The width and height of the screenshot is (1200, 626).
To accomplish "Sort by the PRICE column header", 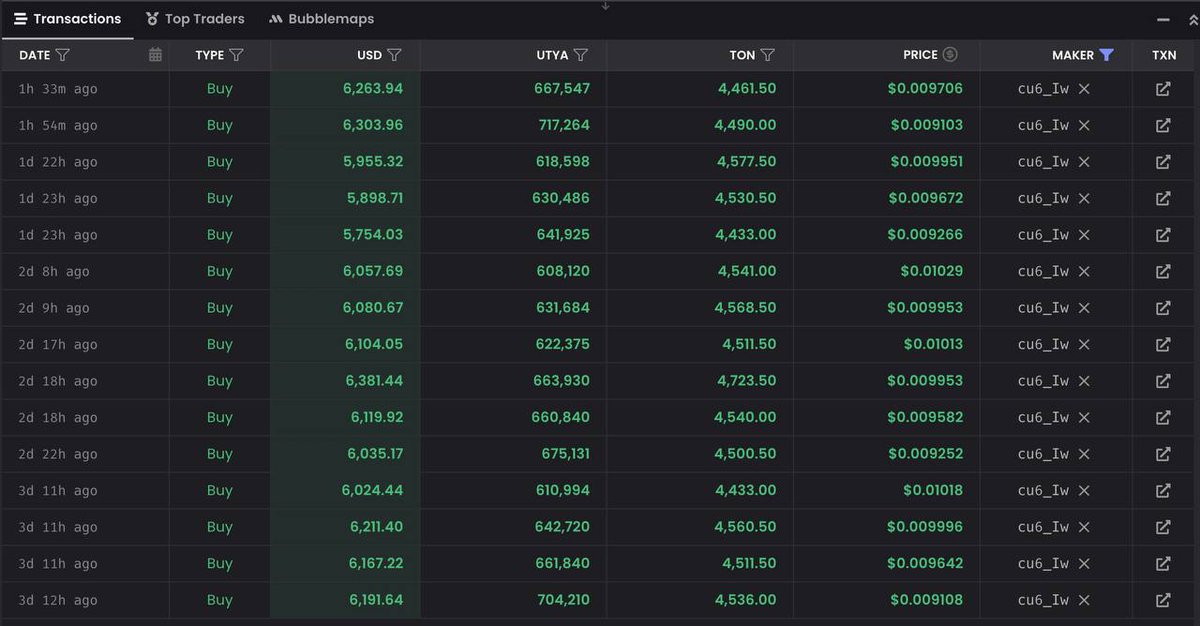I will [920, 55].
